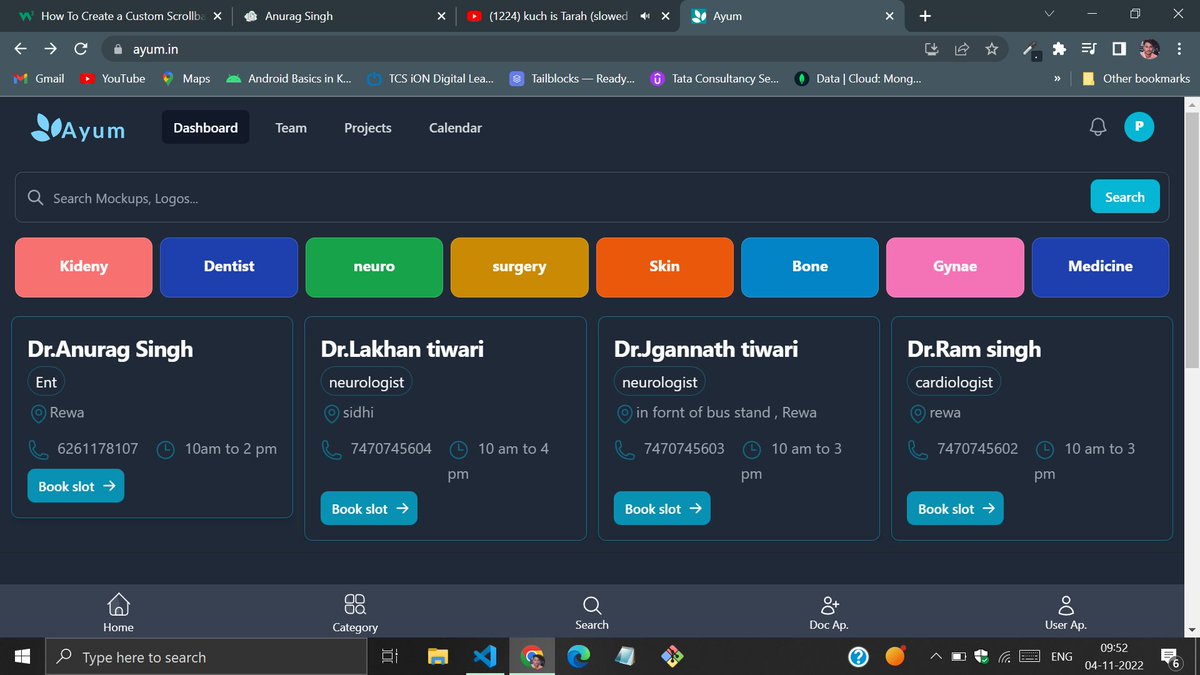The width and height of the screenshot is (1200, 675).
Task: Open Category icon in bottom navigation
Action: [355, 604]
